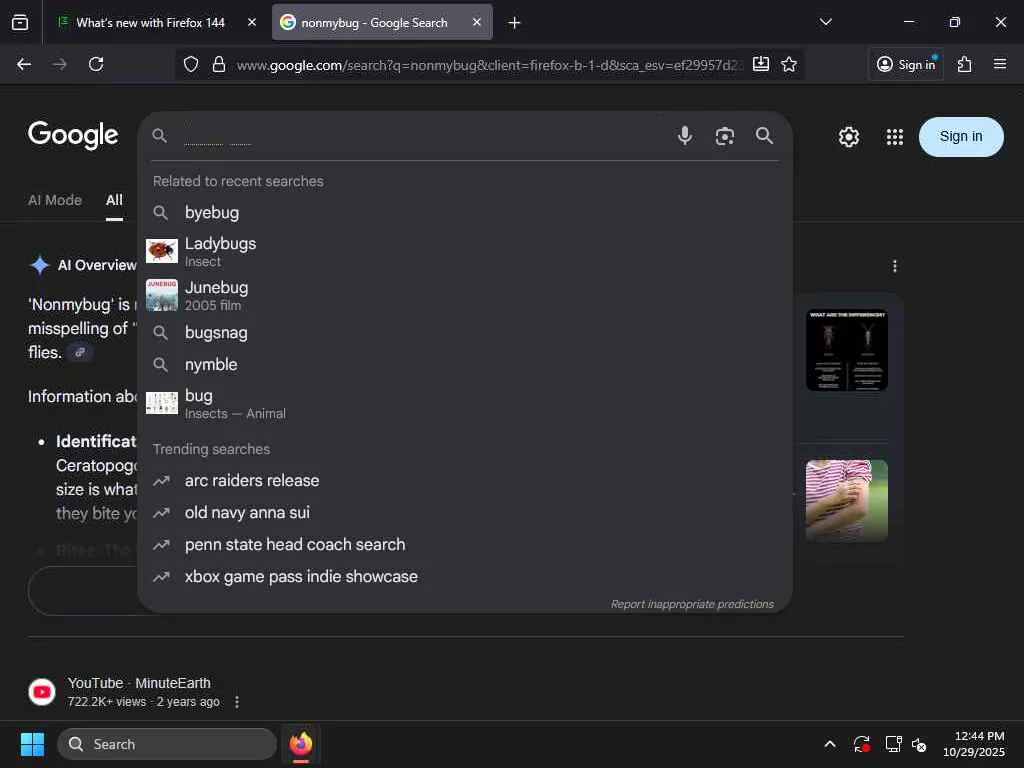Select the 'bug' Insects — Animal suggestion

click(465, 404)
